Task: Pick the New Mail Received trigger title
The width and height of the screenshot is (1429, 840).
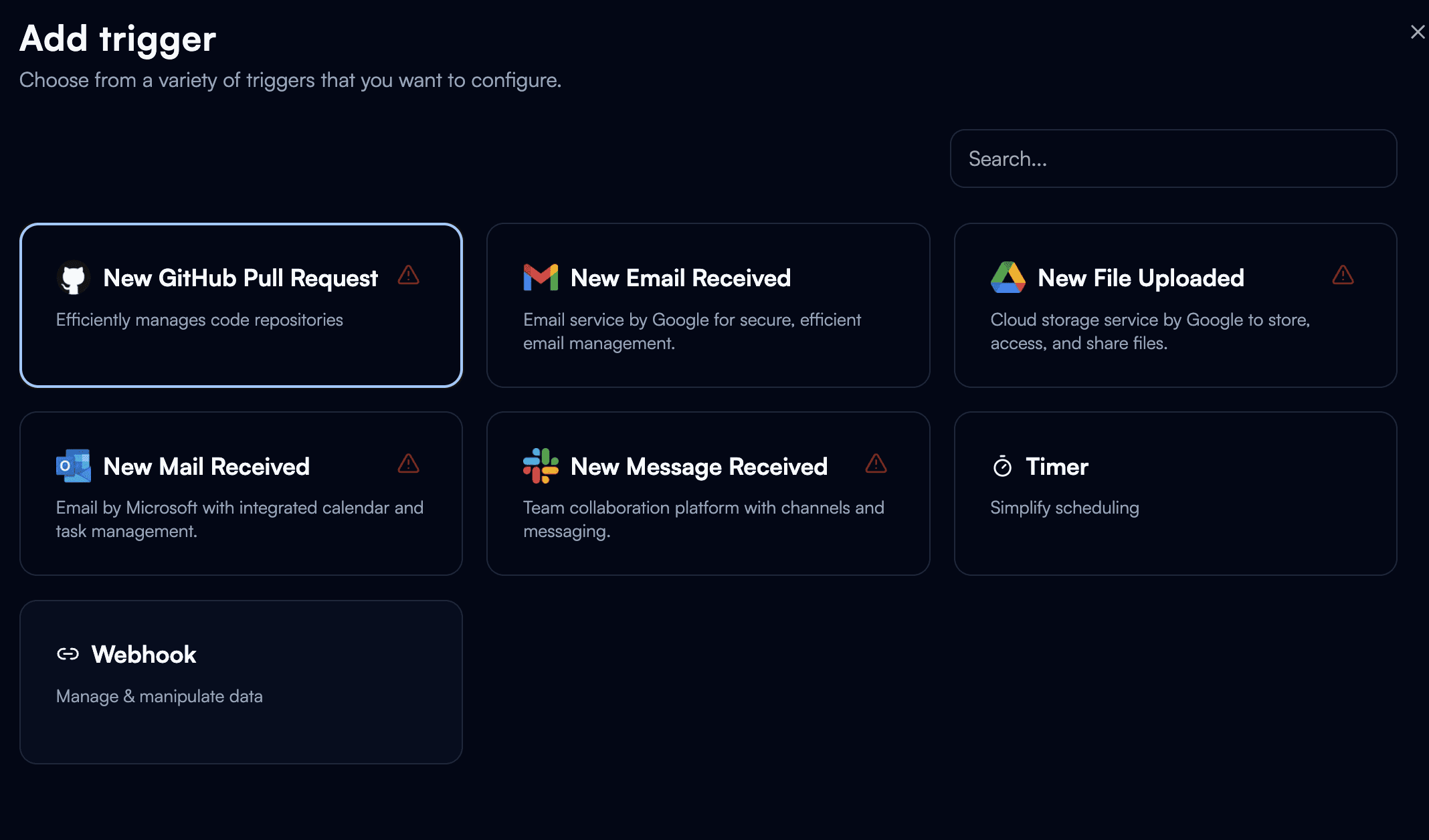Action: coord(206,467)
